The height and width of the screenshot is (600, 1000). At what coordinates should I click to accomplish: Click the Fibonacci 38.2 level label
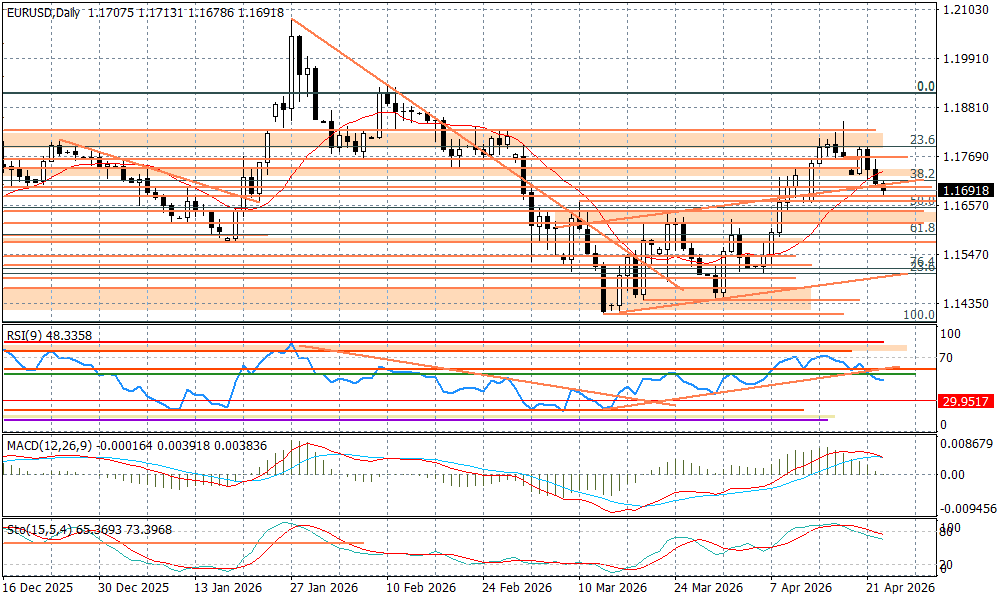point(922,173)
